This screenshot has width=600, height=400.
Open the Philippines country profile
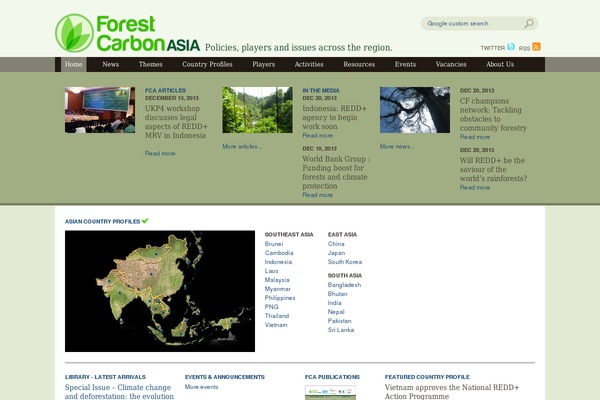pos(280,298)
